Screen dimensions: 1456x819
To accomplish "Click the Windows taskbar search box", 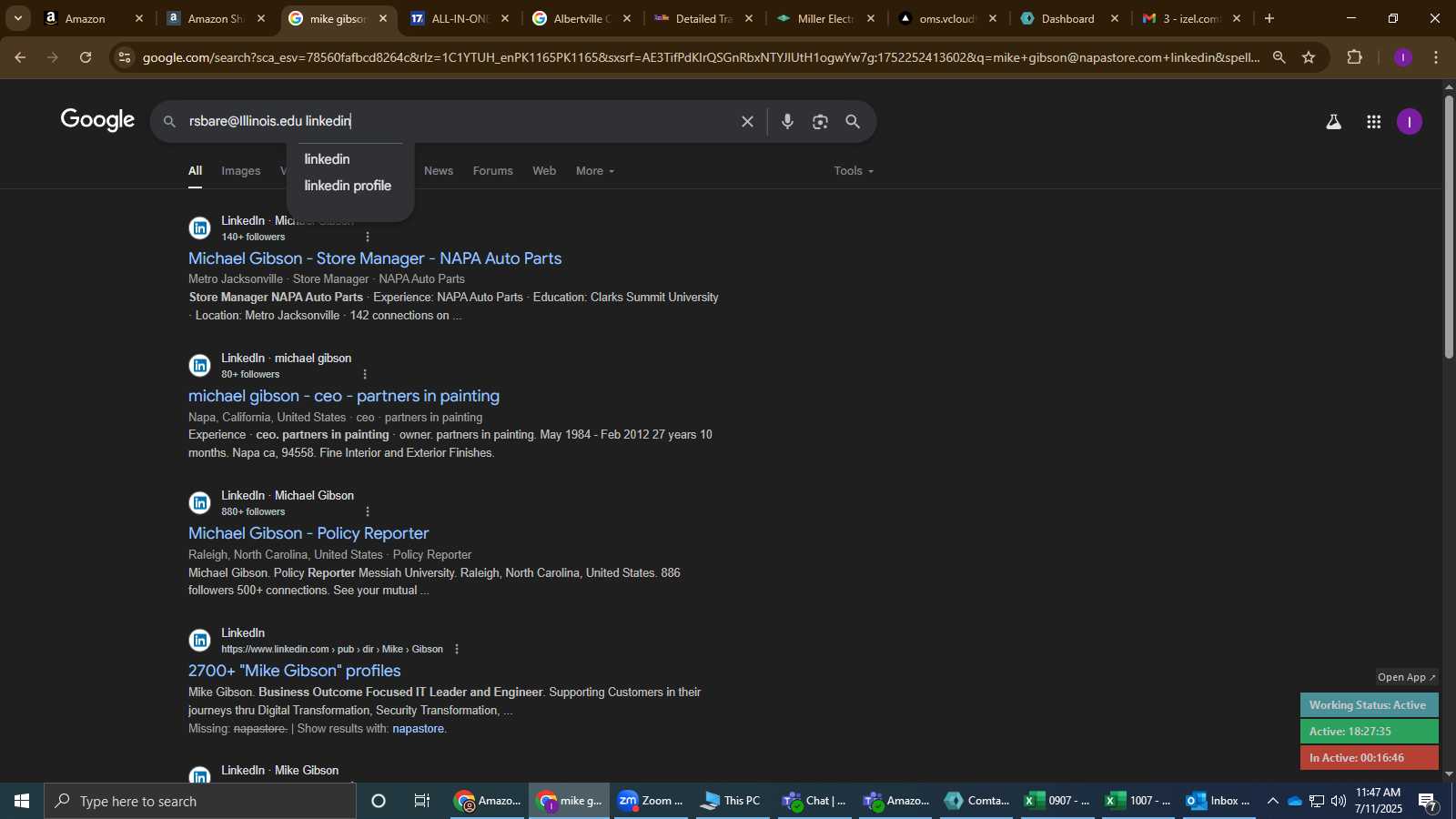I will pos(200,801).
